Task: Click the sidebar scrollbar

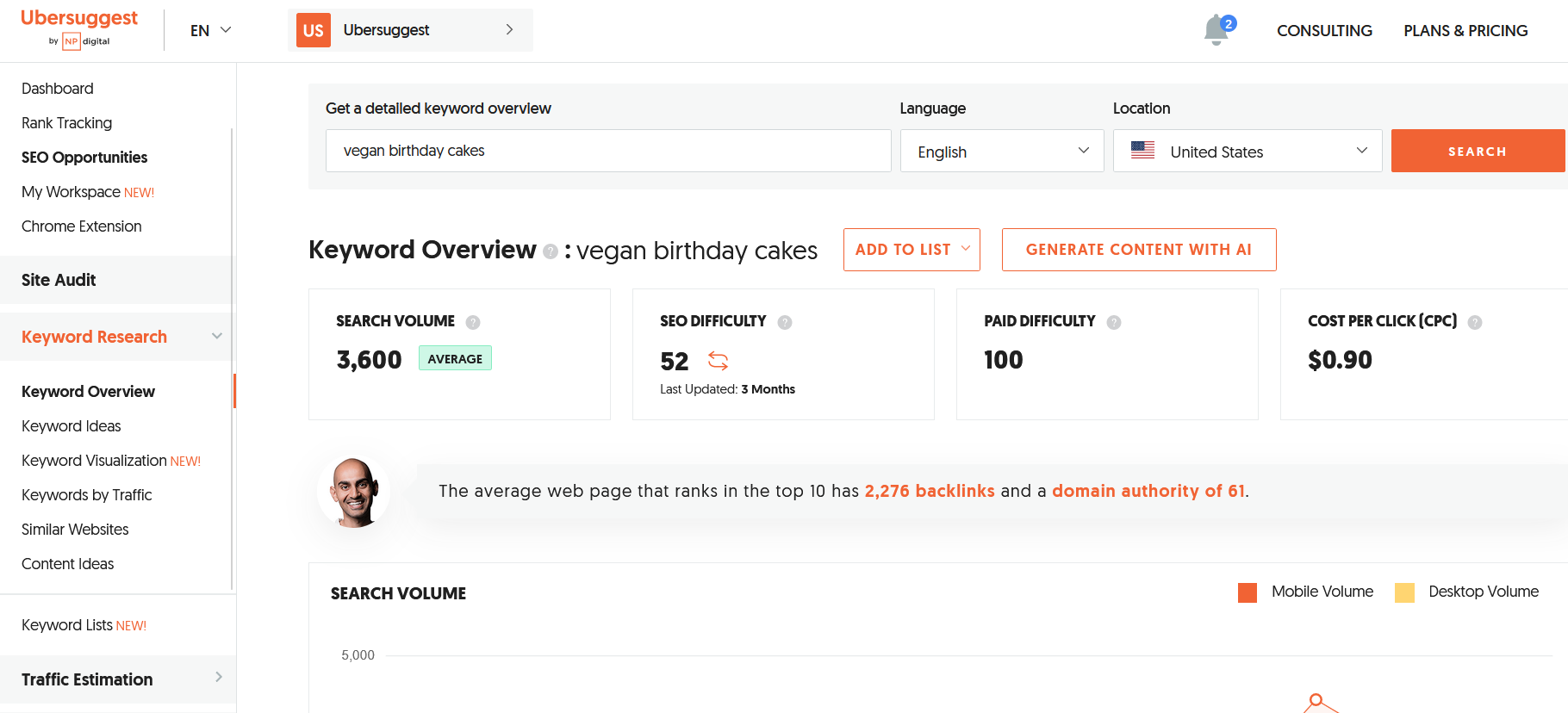Action: pyautogui.click(x=233, y=357)
